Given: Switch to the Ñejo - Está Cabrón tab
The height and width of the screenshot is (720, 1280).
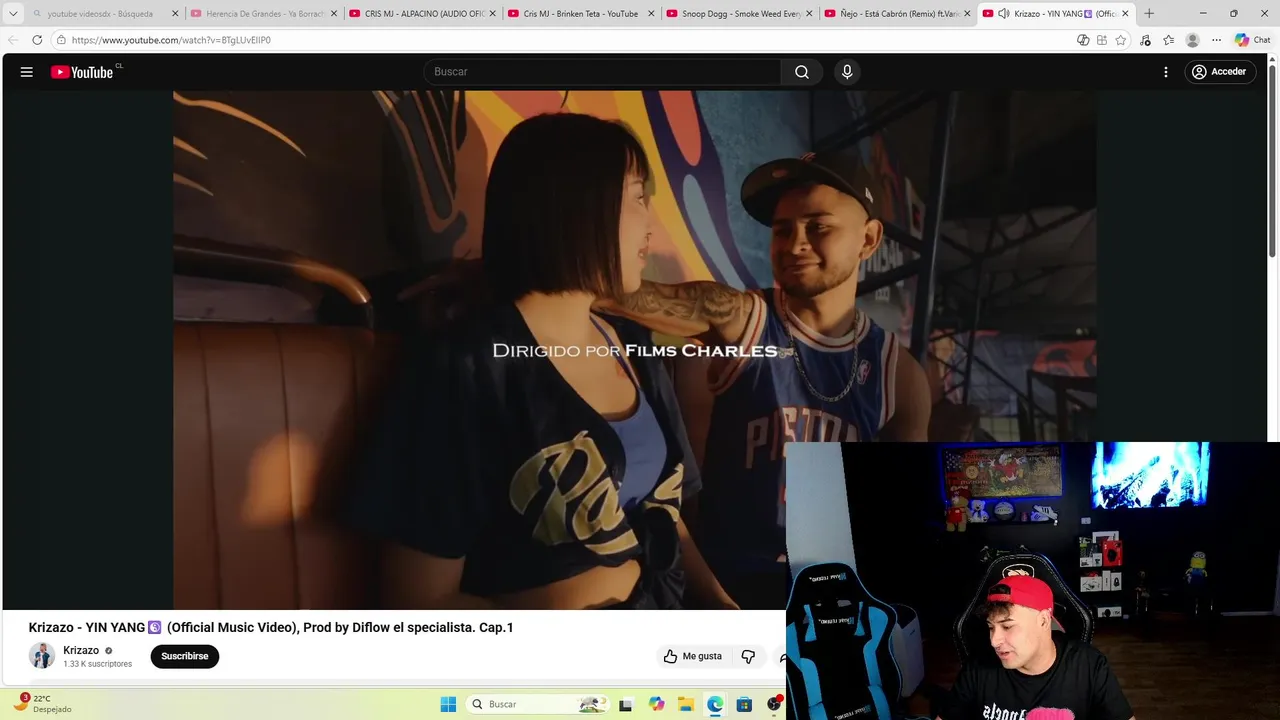Looking at the screenshot, I should [x=897, y=14].
